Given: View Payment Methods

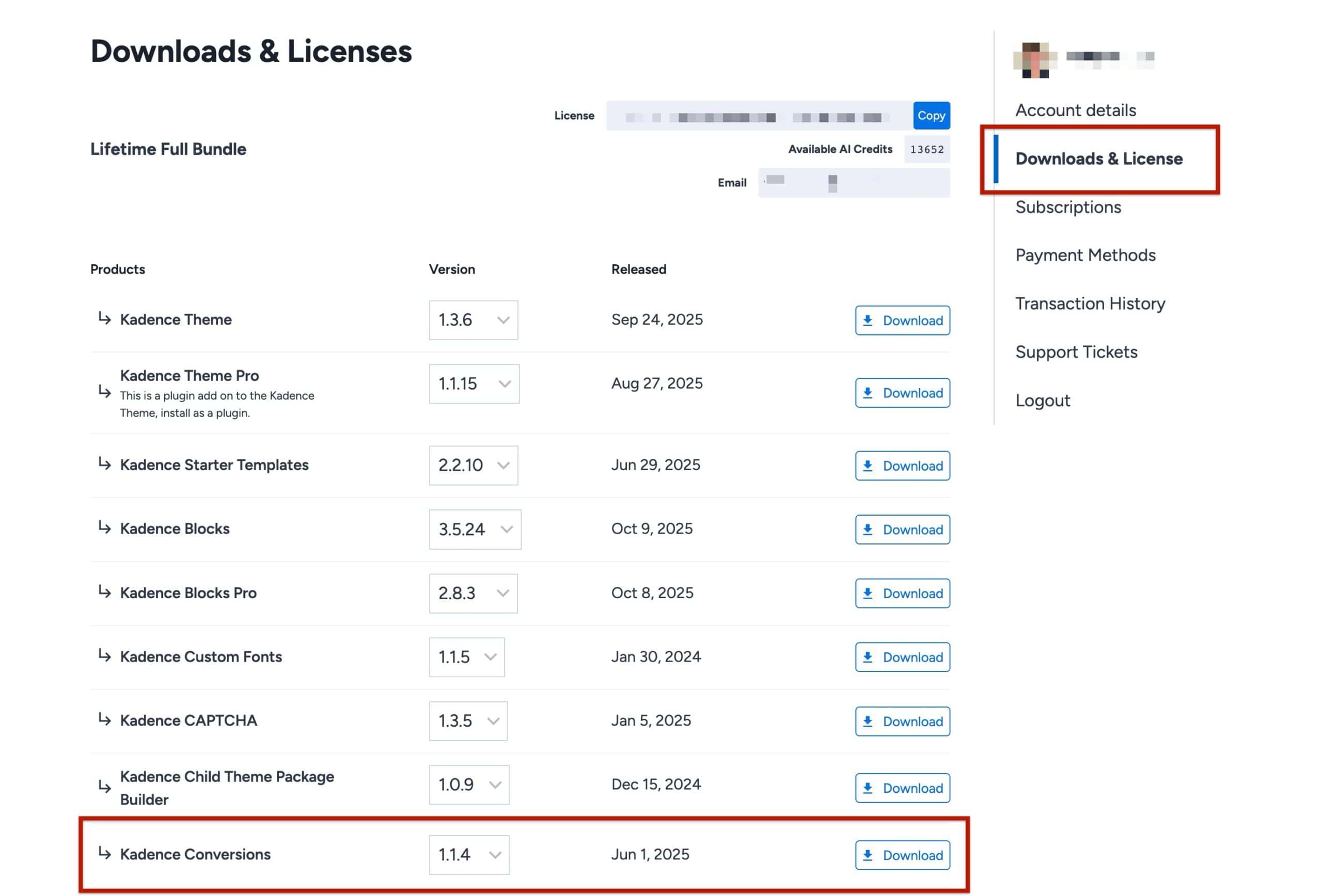Looking at the screenshot, I should [1085, 254].
